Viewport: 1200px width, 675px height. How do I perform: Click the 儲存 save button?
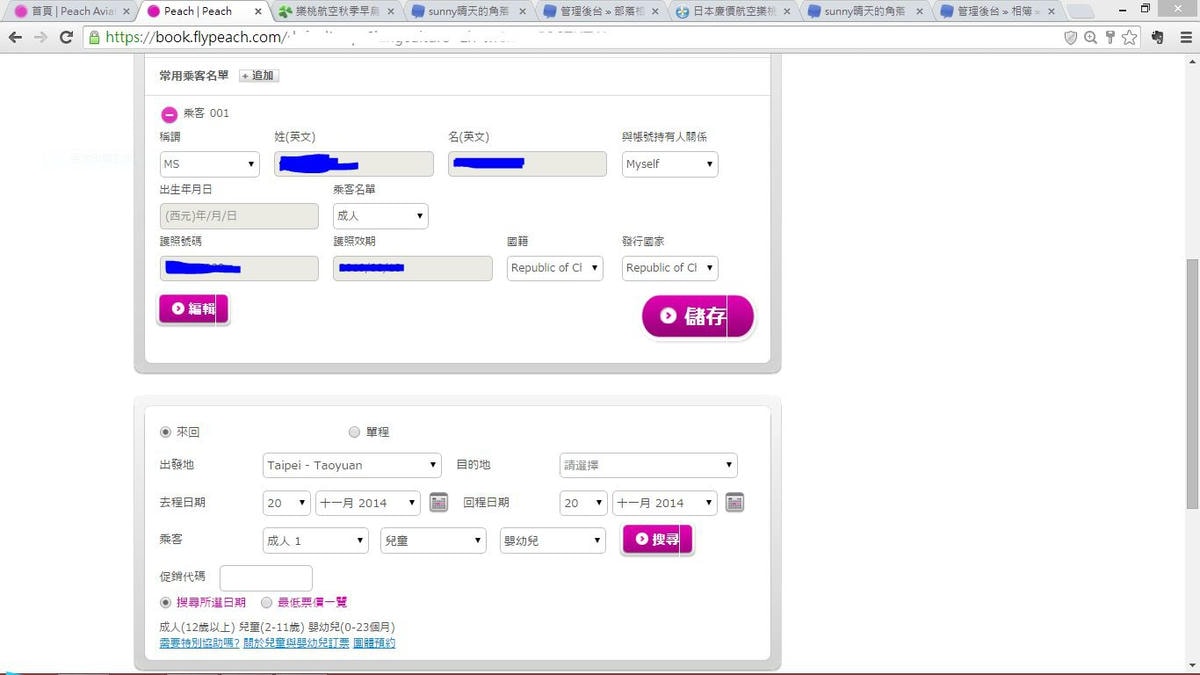(697, 316)
